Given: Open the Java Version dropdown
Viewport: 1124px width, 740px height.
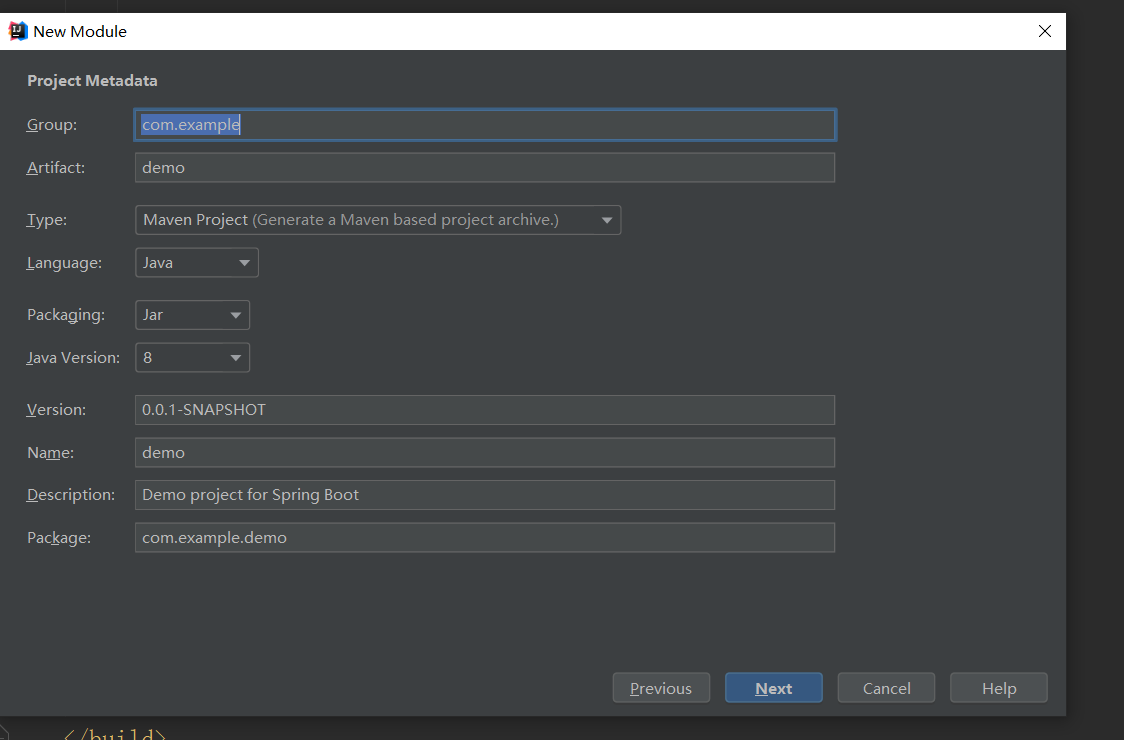Looking at the screenshot, I should pos(192,358).
